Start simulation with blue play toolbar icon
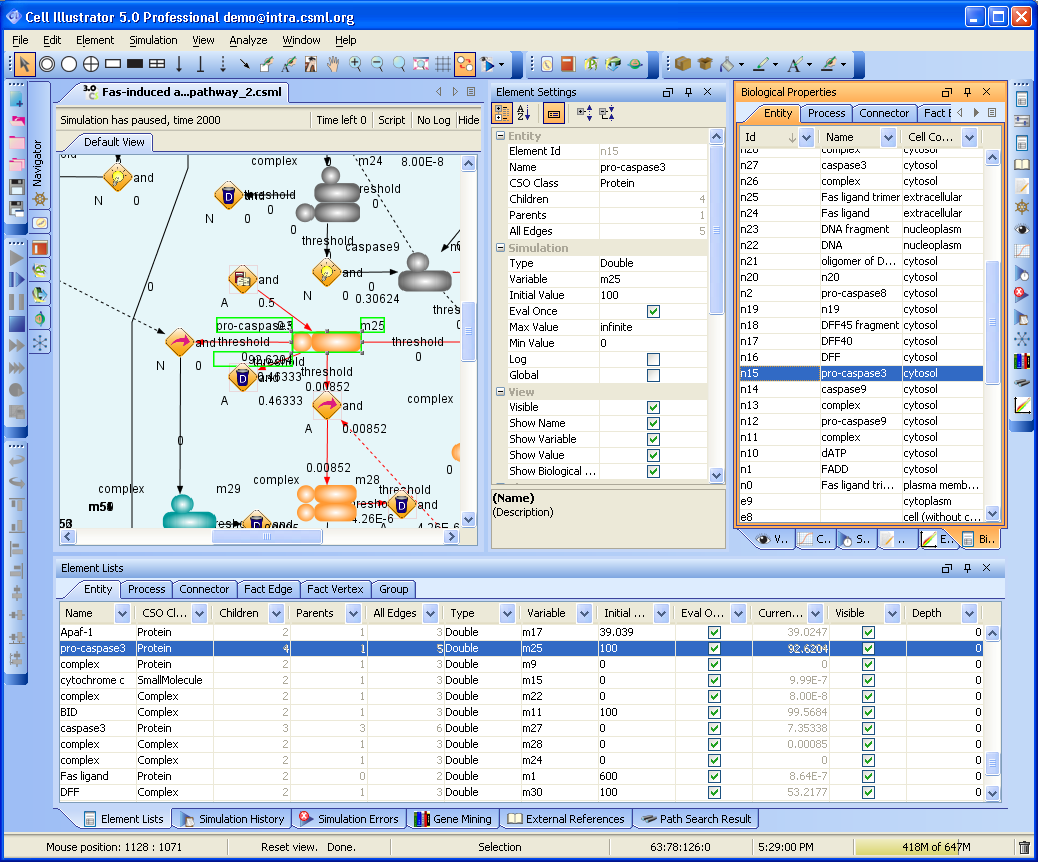 click(488, 64)
